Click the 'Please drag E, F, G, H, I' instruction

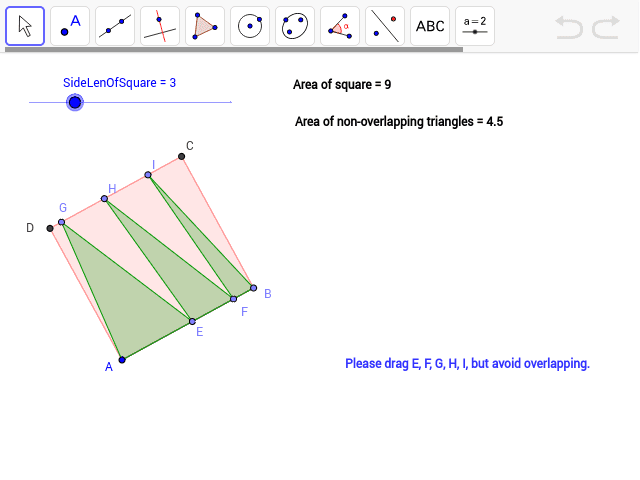coord(467,363)
